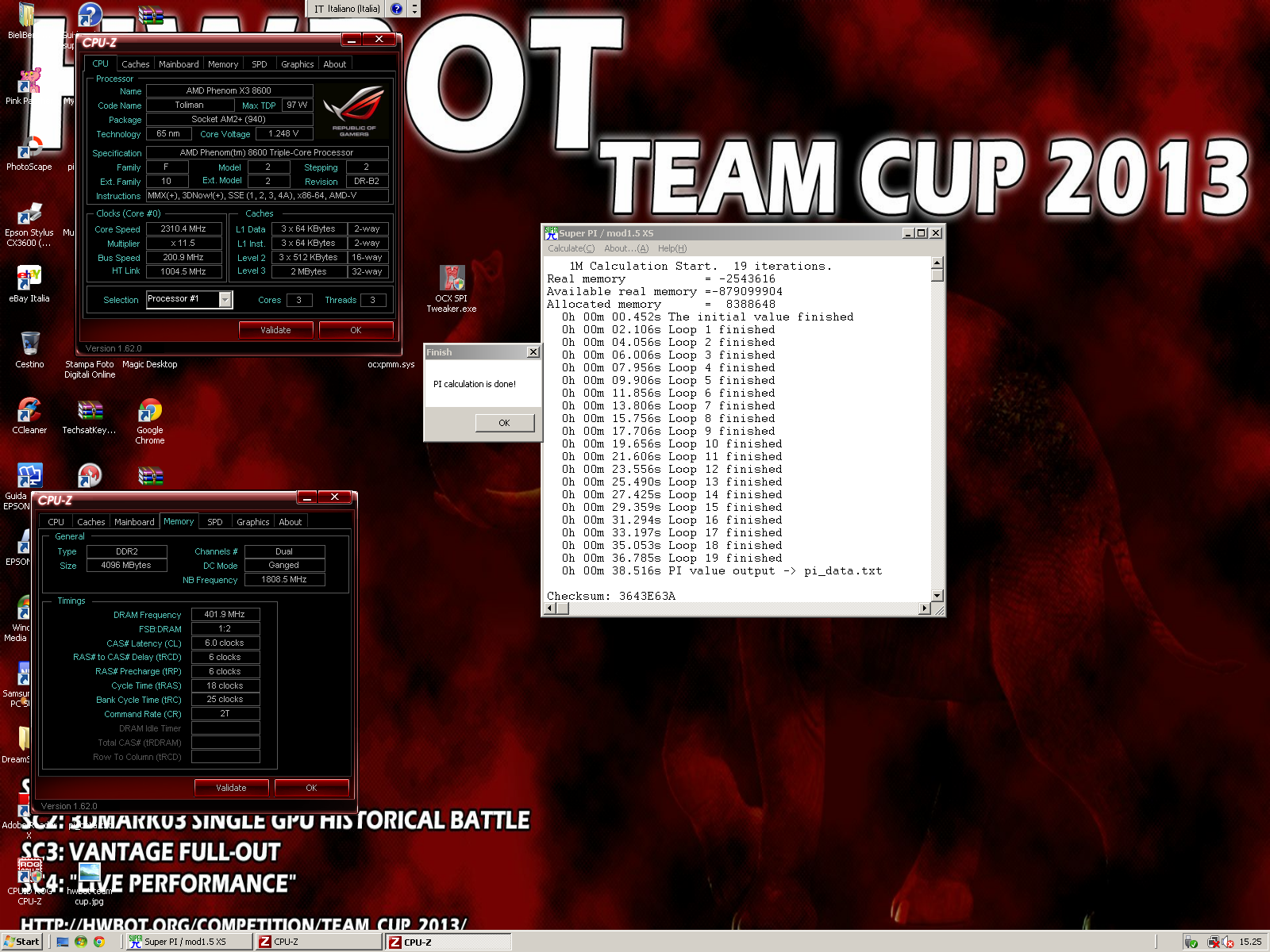Open the Google Chrome desktop shortcut

(x=149, y=410)
